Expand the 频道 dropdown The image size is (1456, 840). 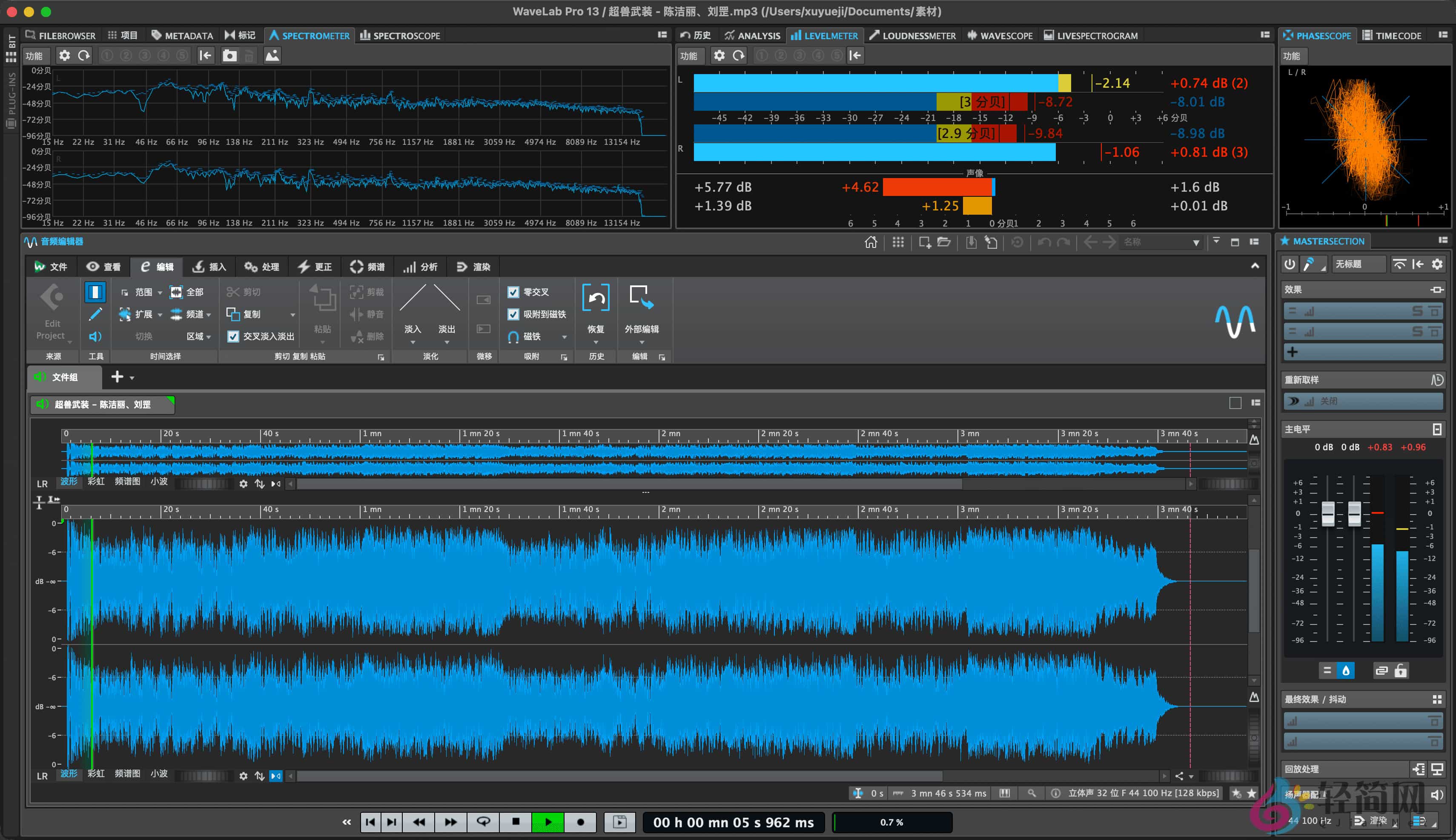click(209, 314)
